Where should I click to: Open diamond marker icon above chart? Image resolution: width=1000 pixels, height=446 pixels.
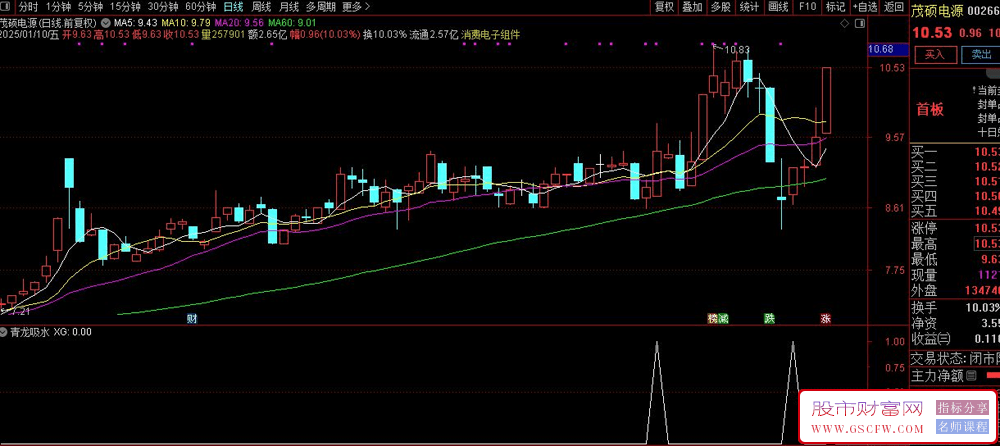pos(844,23)
